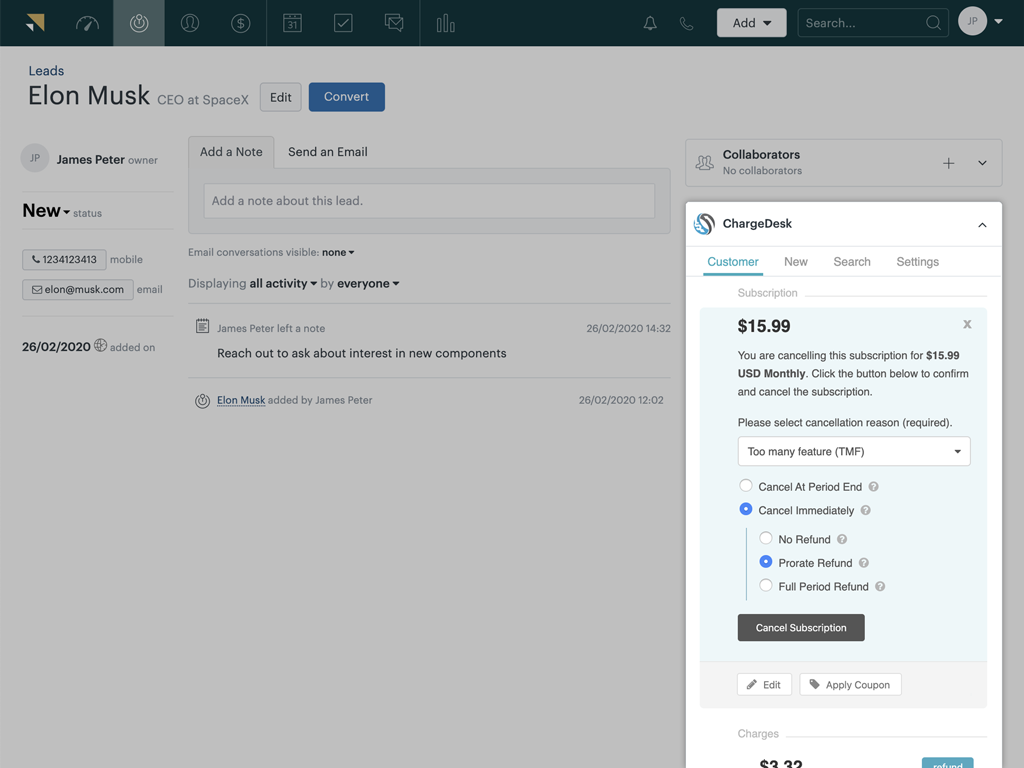The width and height of the screenshot is (1024, 768).
Task: Open the phone dialer icon
Action: coord(686,24)
